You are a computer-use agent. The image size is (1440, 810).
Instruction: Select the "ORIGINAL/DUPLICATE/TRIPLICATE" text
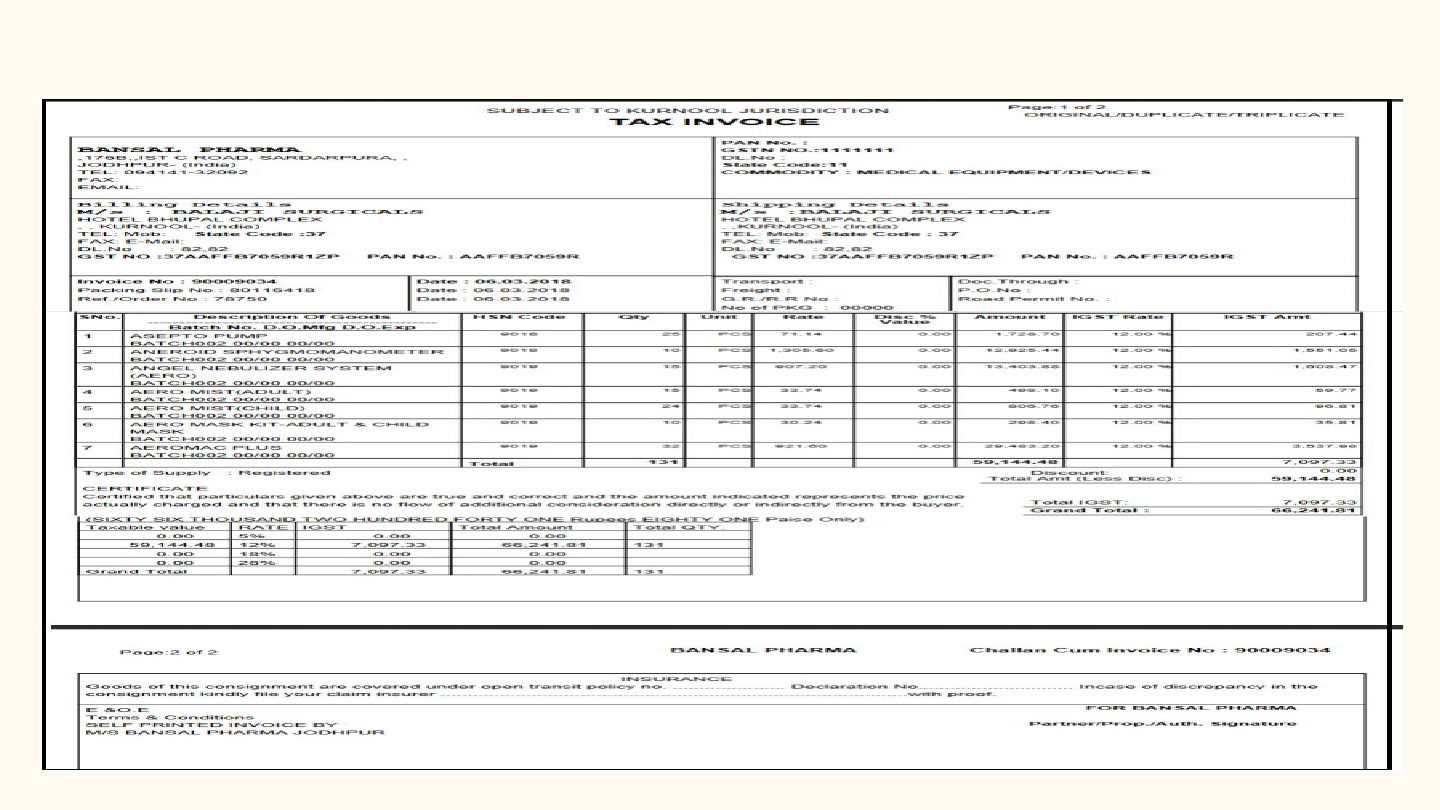[1184, 115]
